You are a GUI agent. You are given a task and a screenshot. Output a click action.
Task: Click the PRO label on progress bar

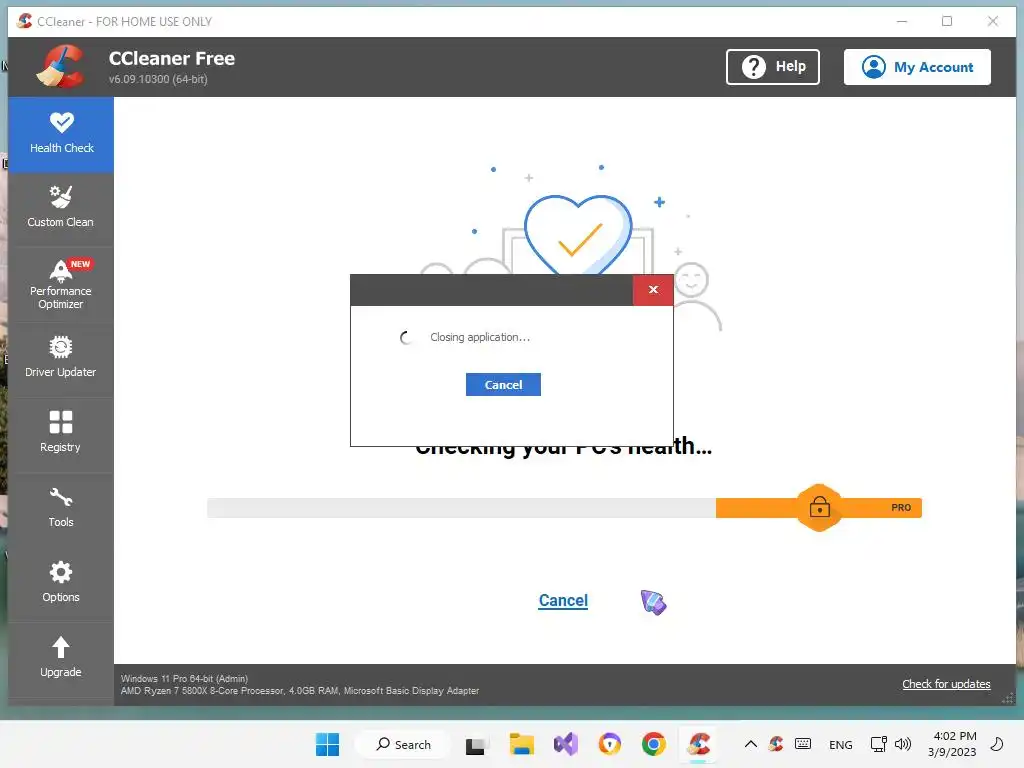[x=901, y=507]
